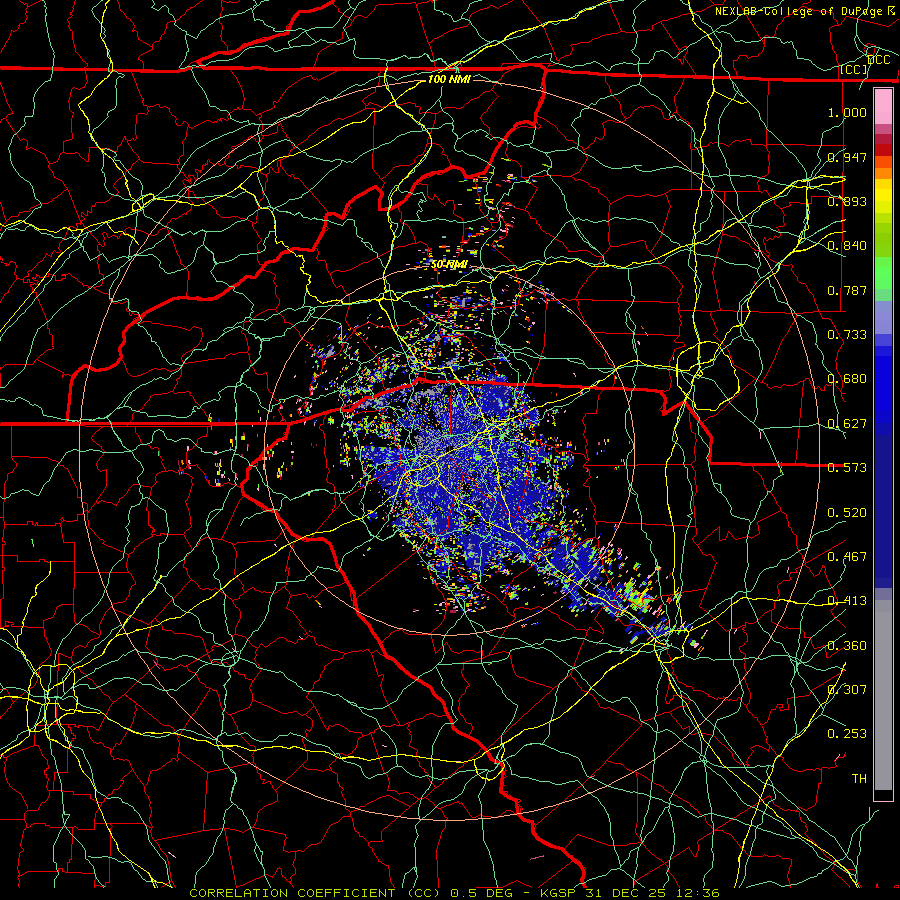Select the 0.307 scale value

(847, 690)
